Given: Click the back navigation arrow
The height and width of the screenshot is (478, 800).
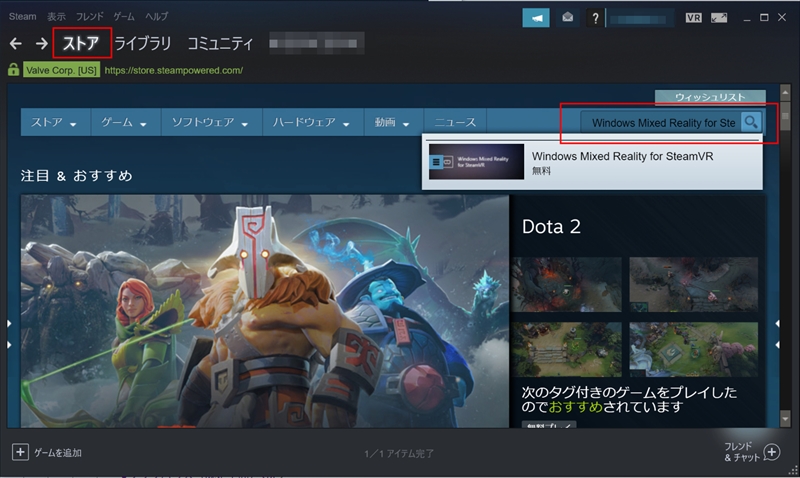Looking at the screenshot, I should 15,44.
